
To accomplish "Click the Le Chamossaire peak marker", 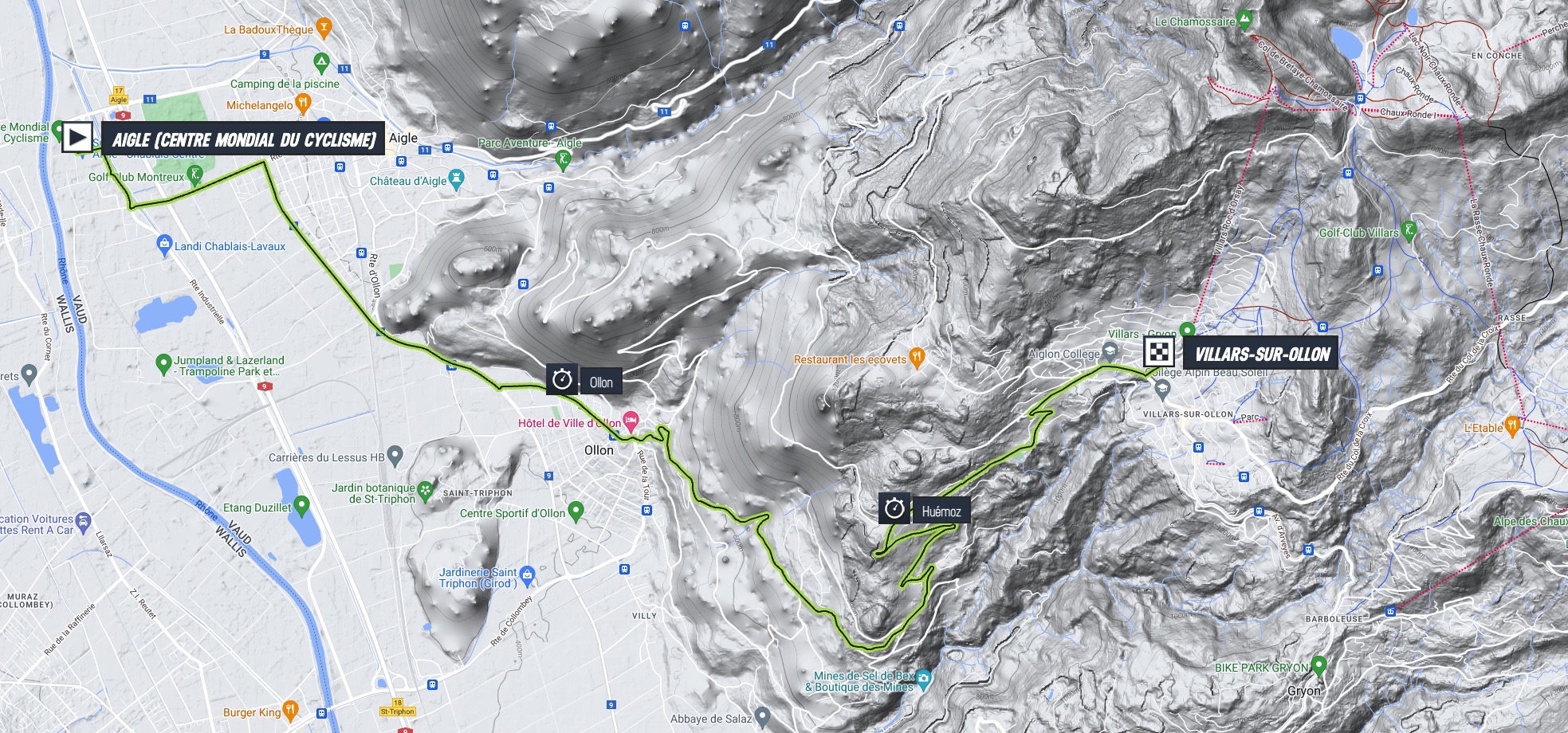I will (x=1245, y=19).
